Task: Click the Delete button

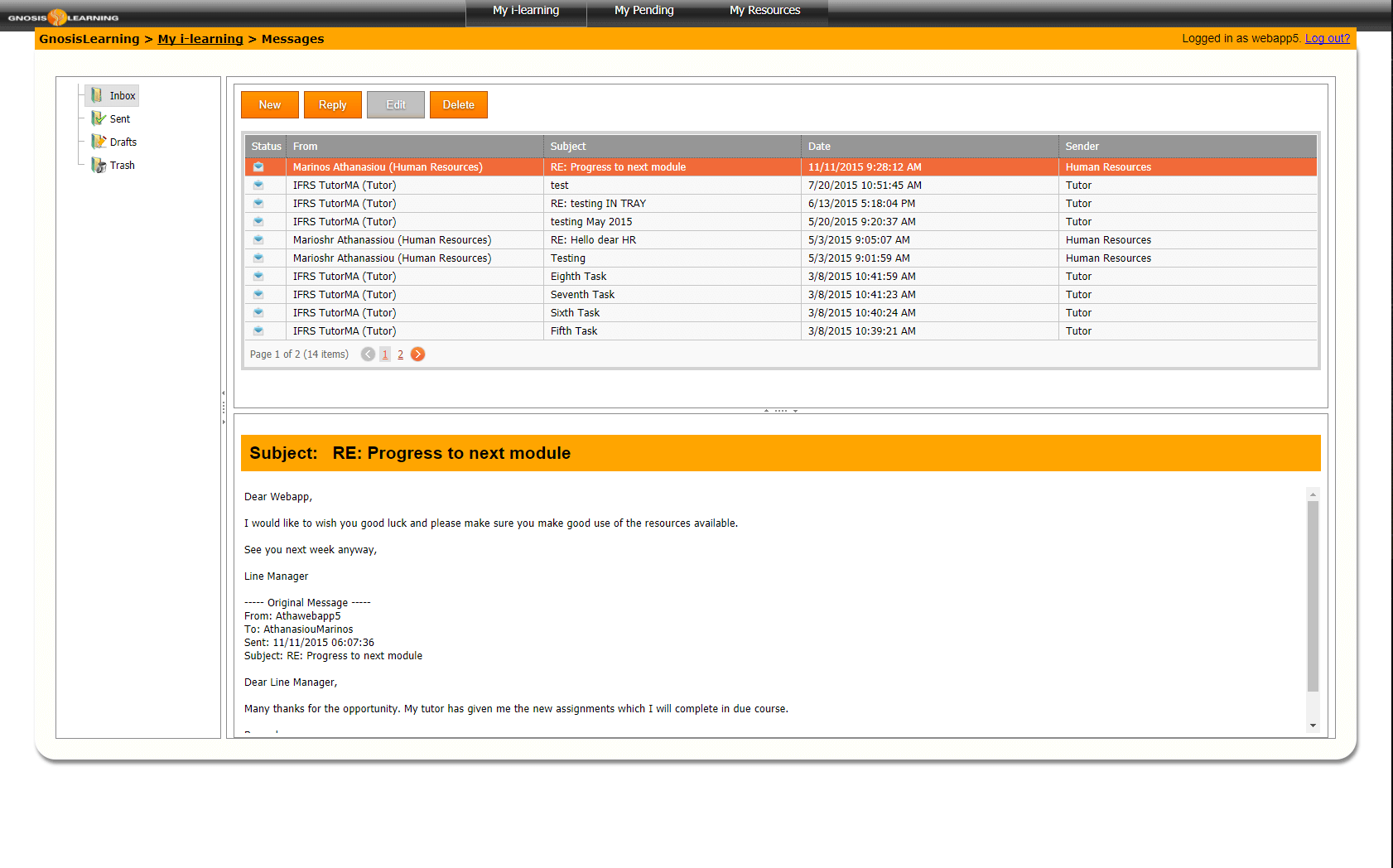Action: click(458, 105)
